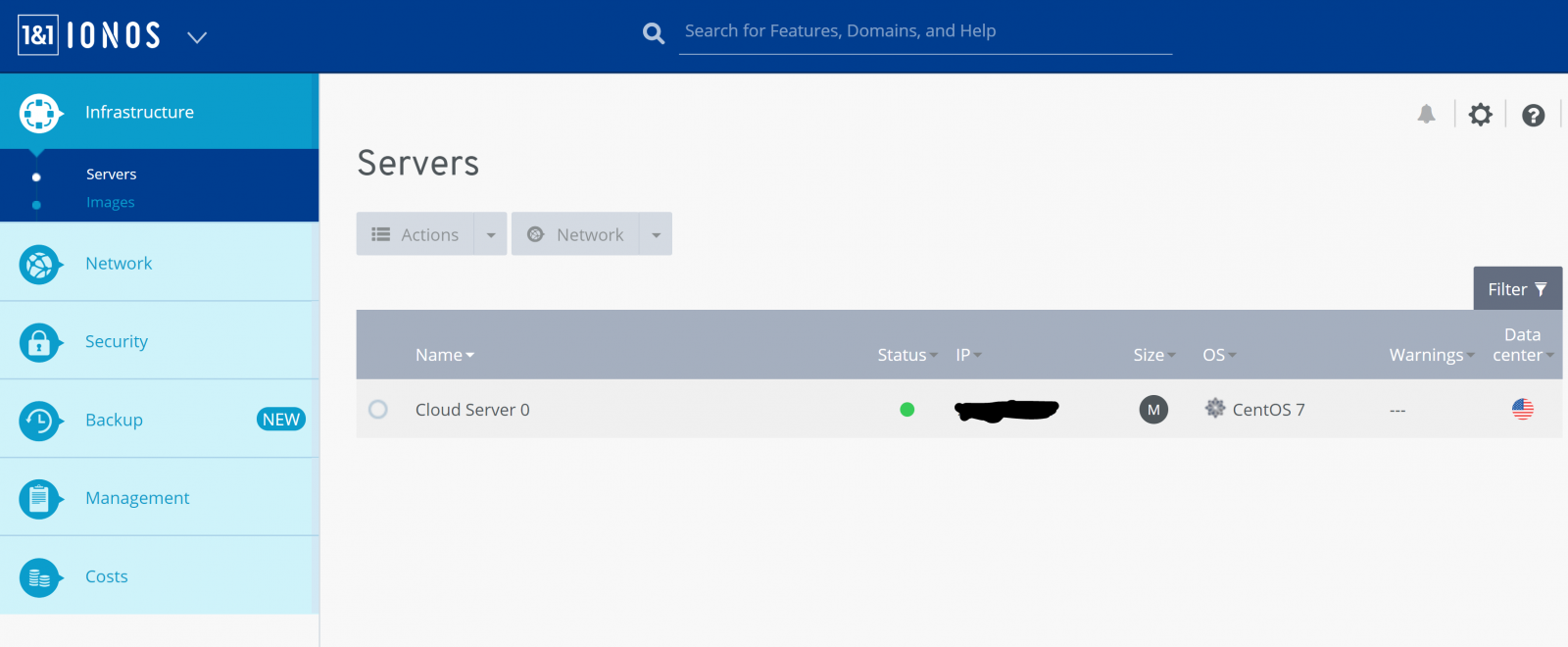
Task: Click the search magnifier icon
Action: click(654, 33)
